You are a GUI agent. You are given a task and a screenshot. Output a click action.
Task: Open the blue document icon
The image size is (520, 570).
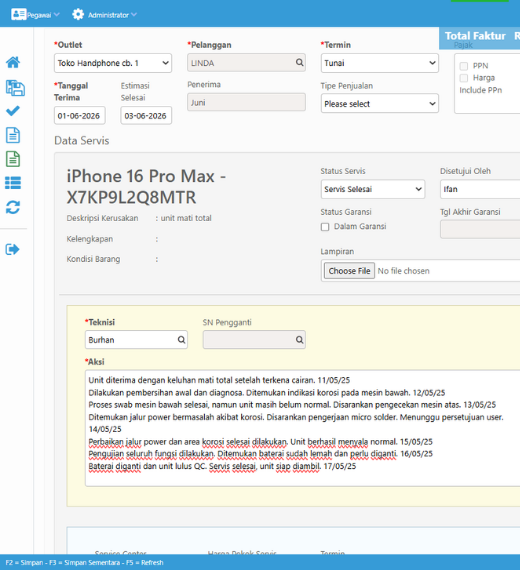coord(13,135)
